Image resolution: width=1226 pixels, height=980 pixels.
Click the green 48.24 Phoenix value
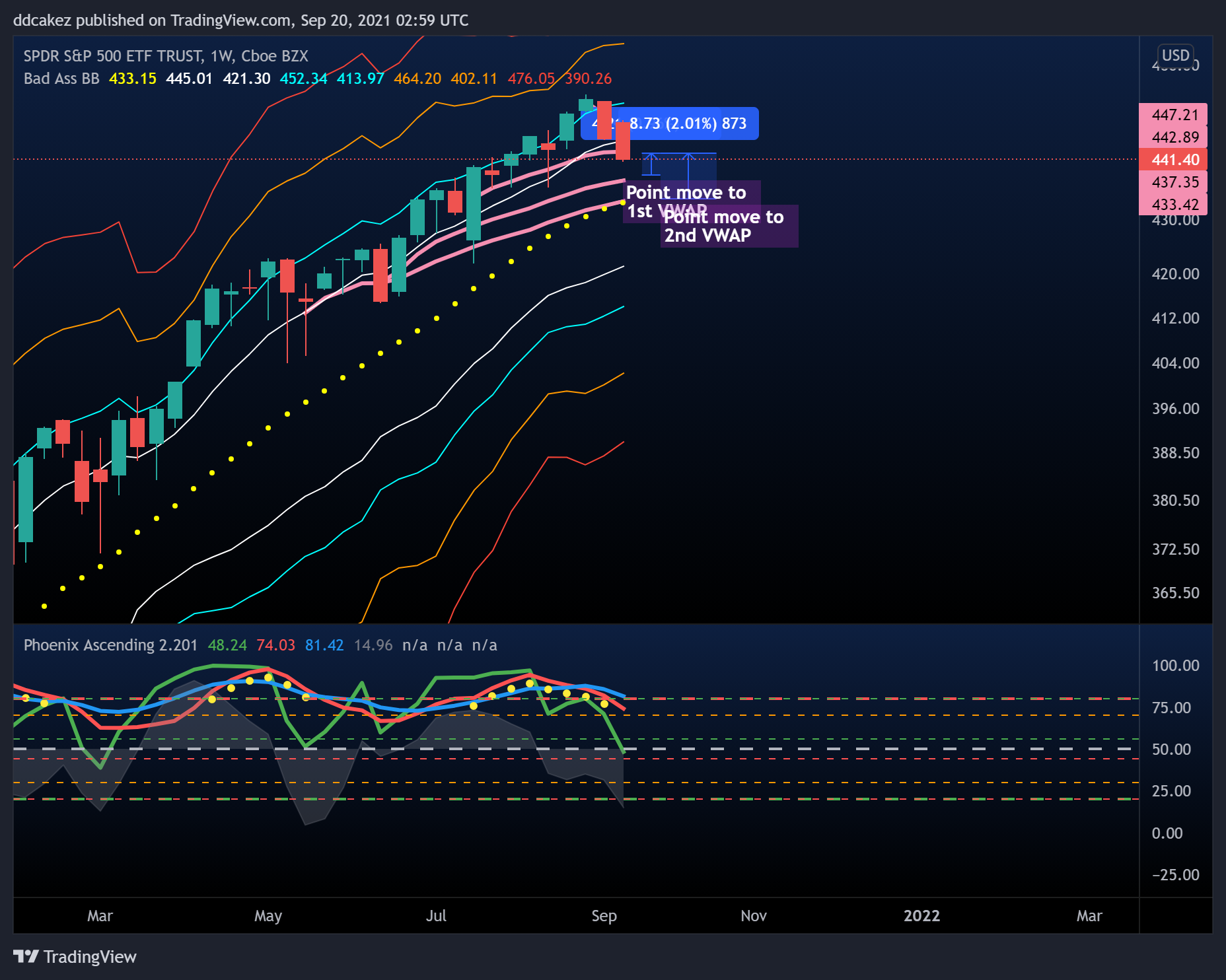227,645
